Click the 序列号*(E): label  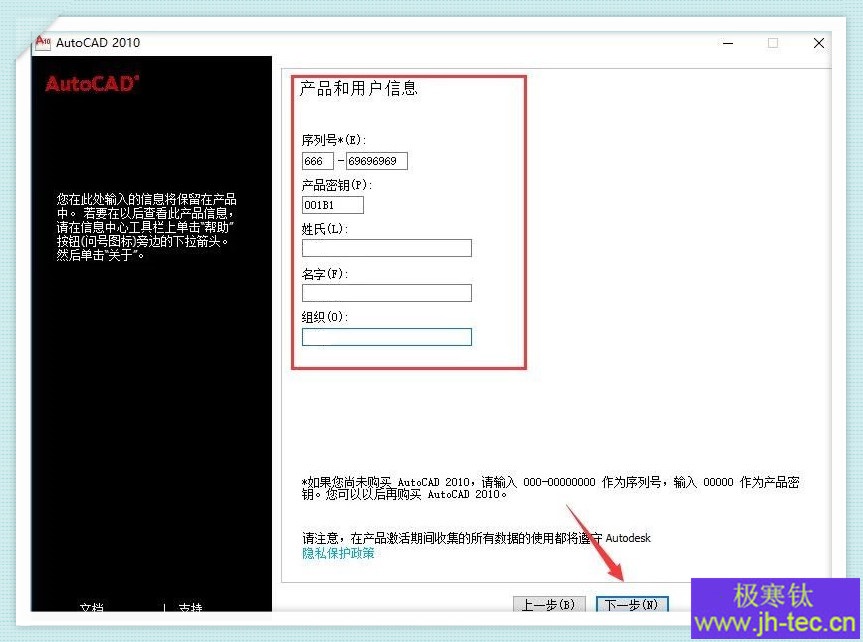point(334,140)
